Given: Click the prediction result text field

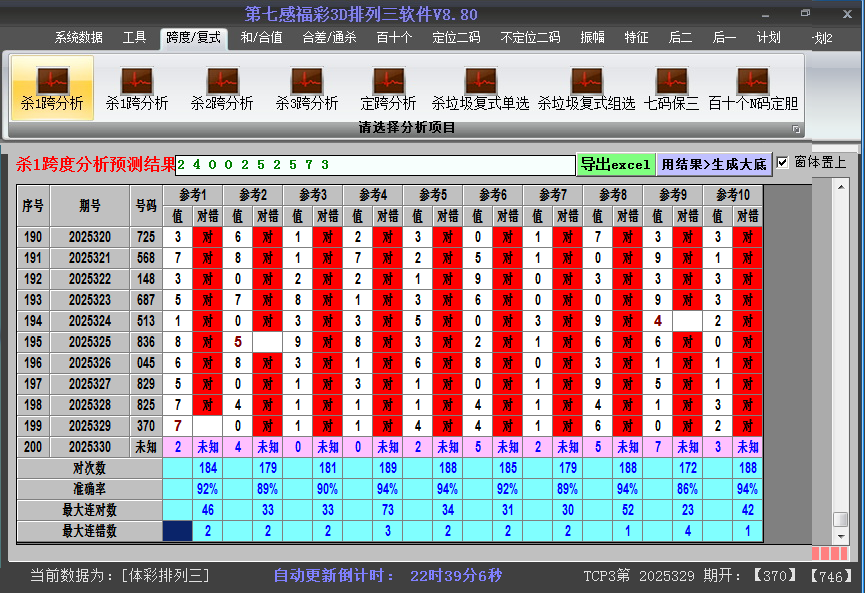Looking at the screenshot, I should click(375, 164).
